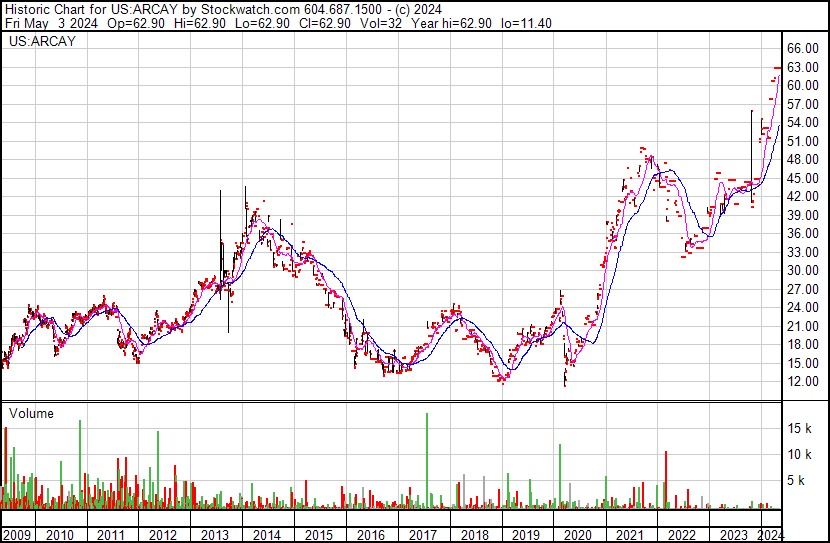Select the 2024 year label
Screen dimensions: 830x543
pyautogui.click(x=771, y=535)
